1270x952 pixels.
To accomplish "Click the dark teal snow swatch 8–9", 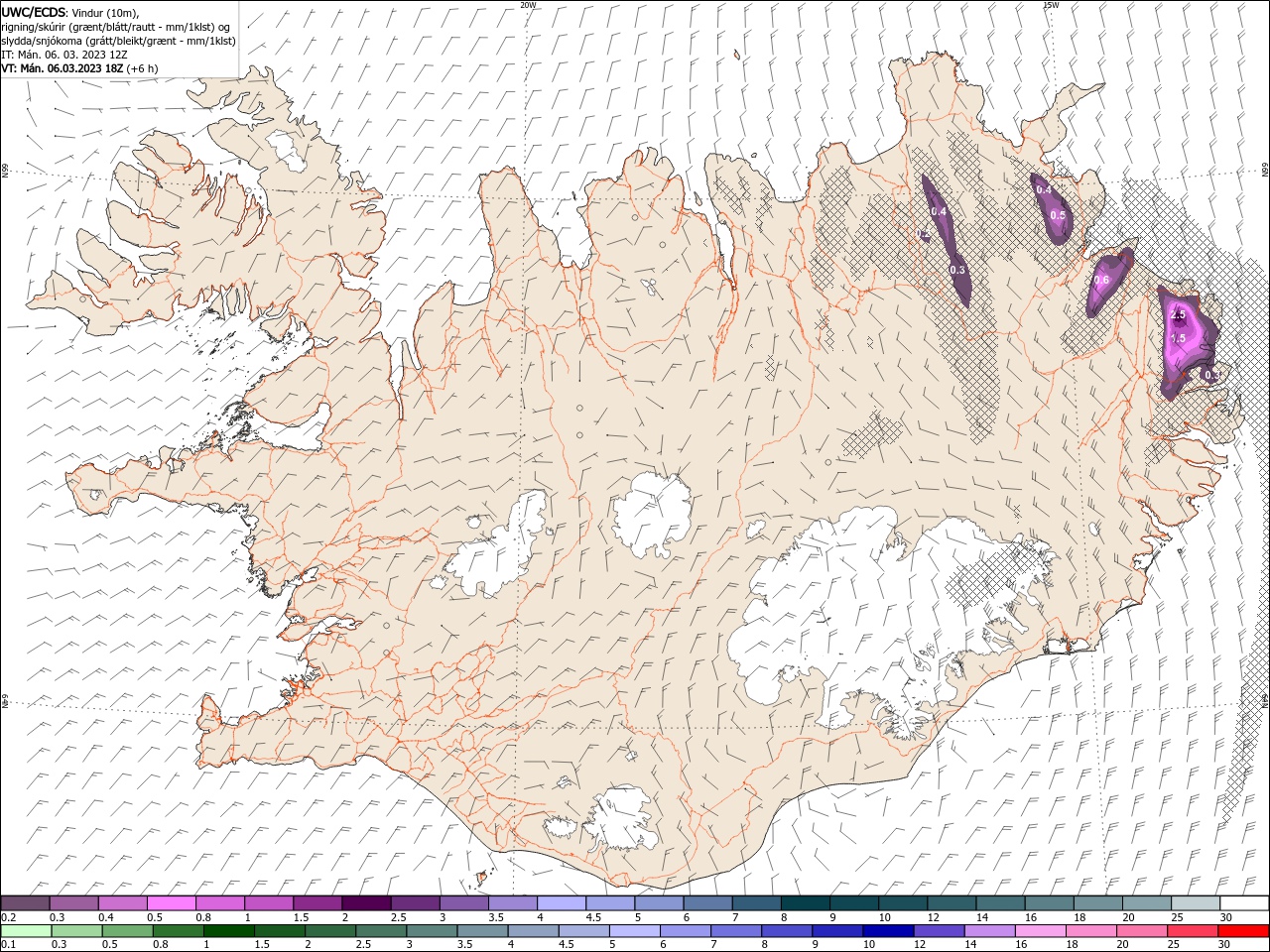I will pyautogui.click(x=804, y=903).
